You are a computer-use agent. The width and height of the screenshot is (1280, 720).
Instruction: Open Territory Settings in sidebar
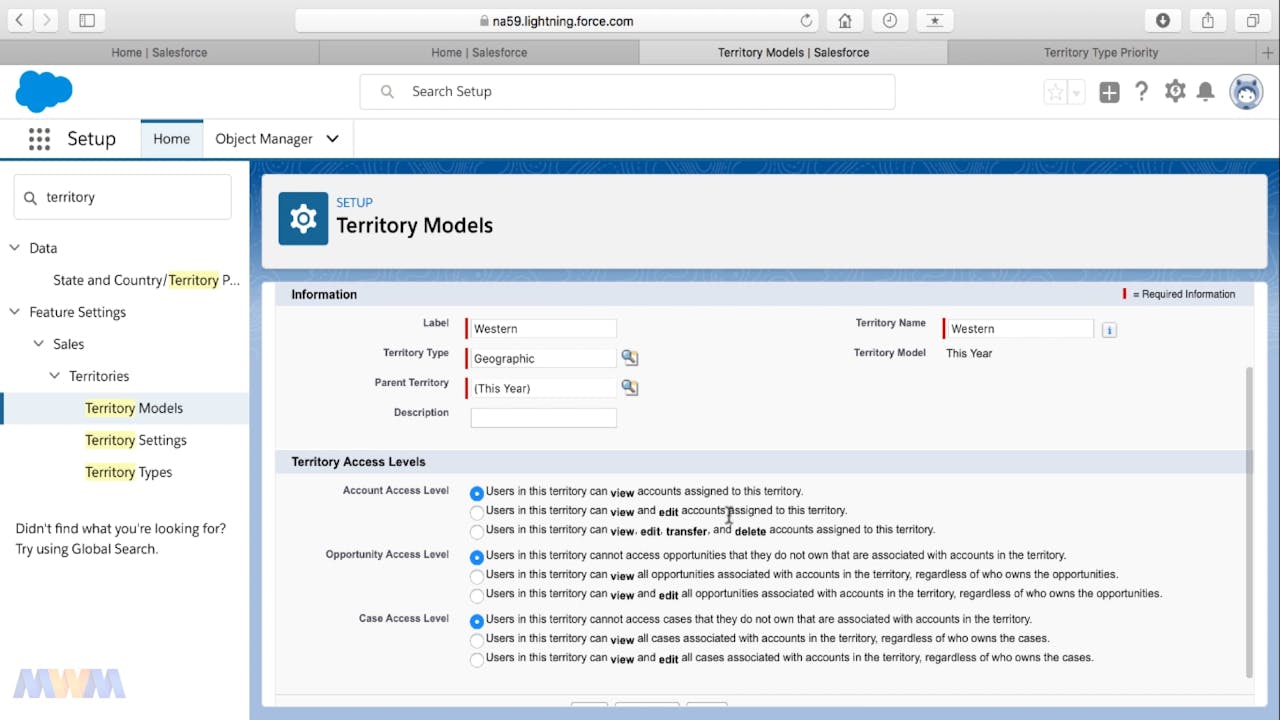(x=136, y=440)
